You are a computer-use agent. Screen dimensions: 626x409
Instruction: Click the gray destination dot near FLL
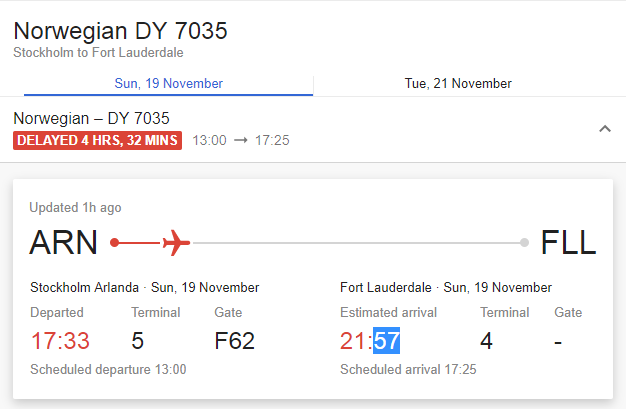tap(525, 242)
